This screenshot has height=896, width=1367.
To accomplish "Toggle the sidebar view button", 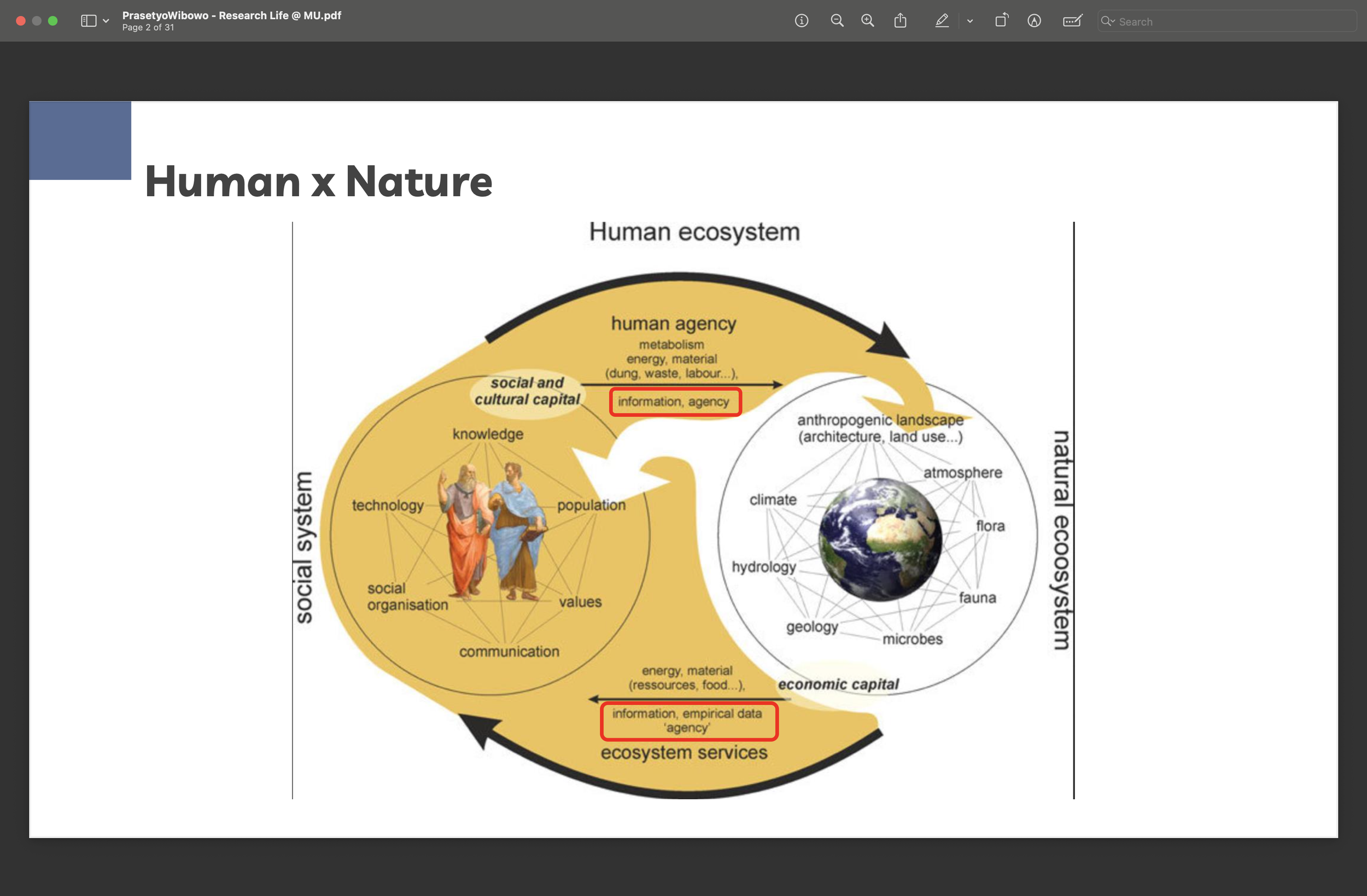I will pyautogui.click(x=89, y=21).
